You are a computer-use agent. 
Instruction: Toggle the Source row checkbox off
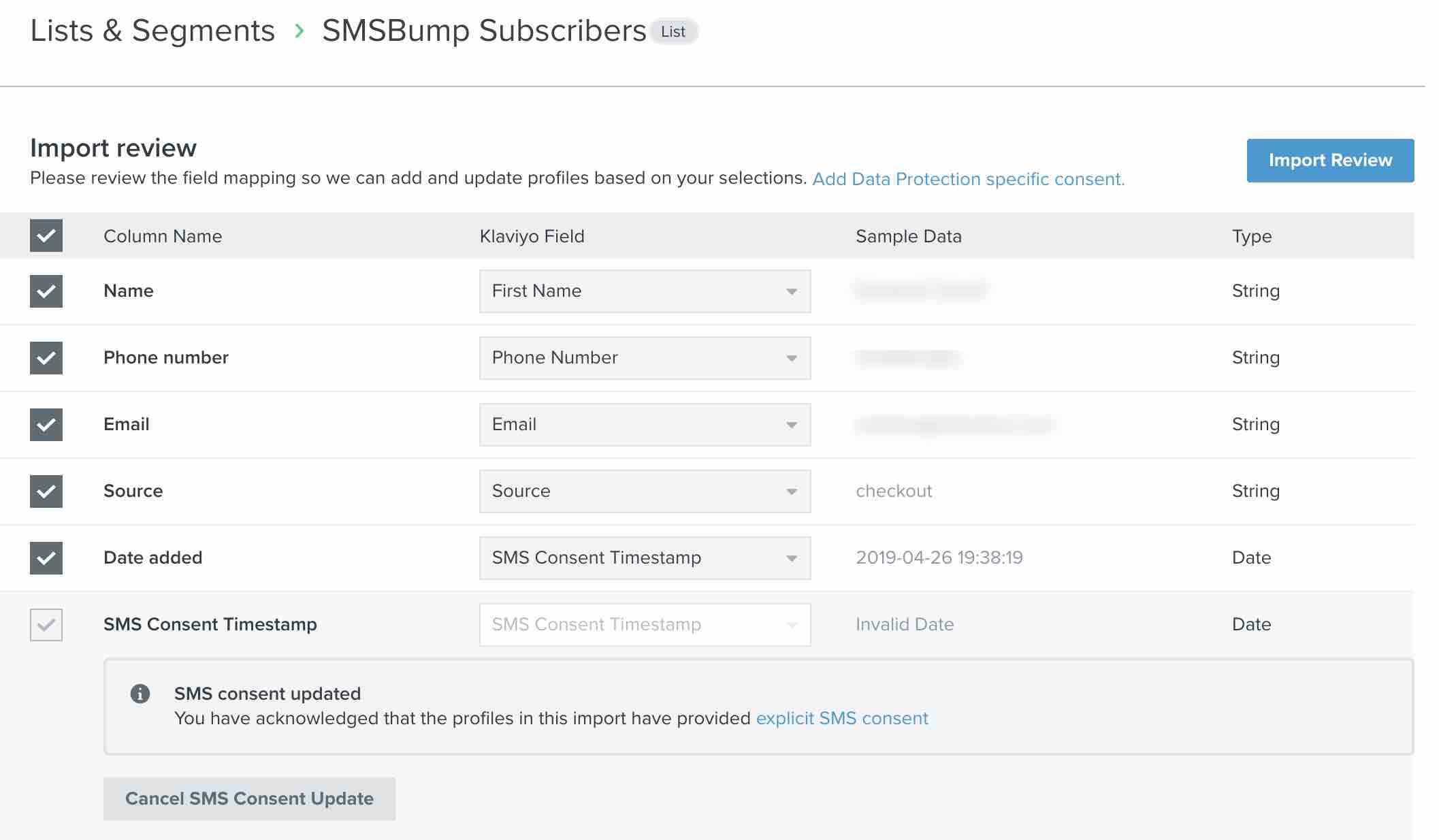click(x=46, y=490)
